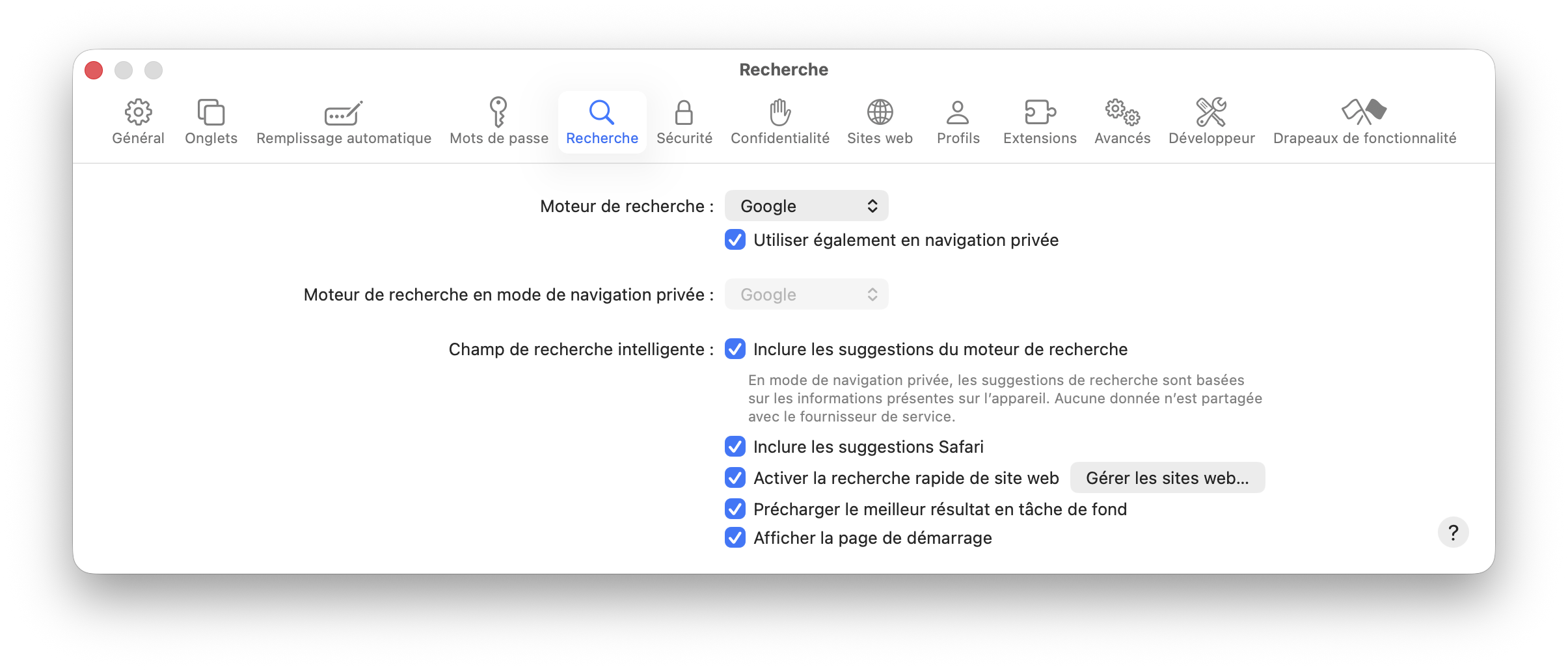The height and width of the screenshot is (670, 1568).
Task: Toggle Activer la recherche rapide de site web
Action: [735, 477]
